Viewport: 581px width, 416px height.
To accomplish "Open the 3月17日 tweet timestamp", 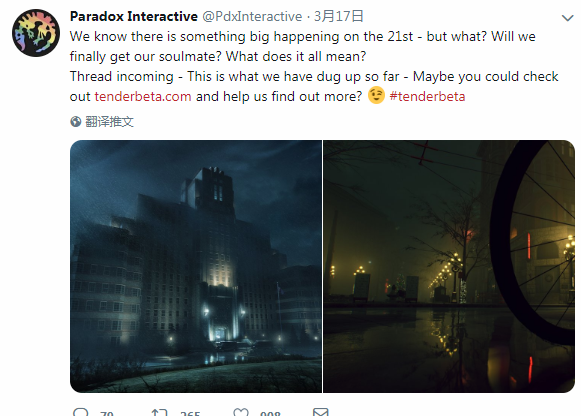I will [x=339, y=16].
